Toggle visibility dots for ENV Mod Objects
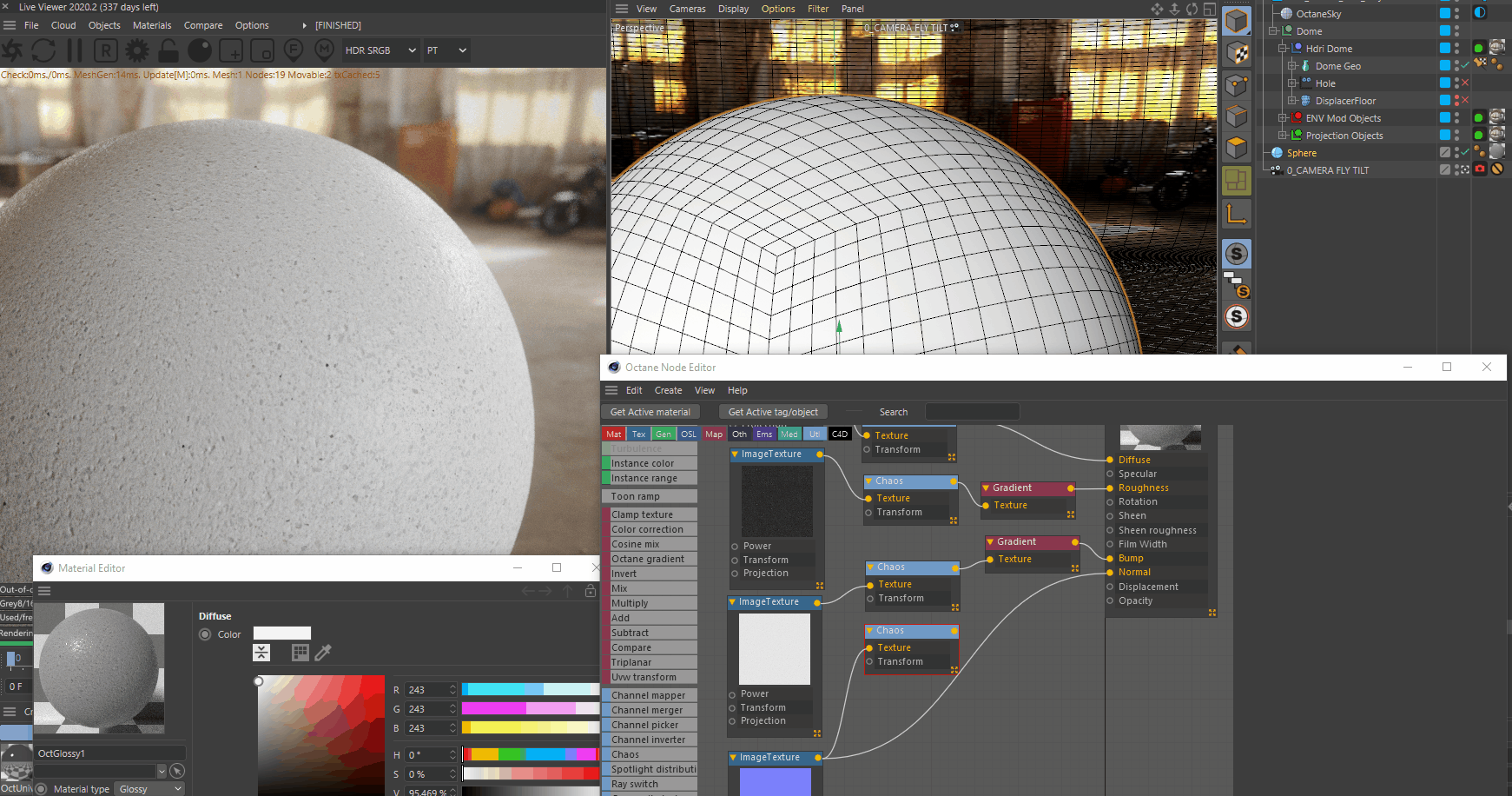 point(1457,117)
